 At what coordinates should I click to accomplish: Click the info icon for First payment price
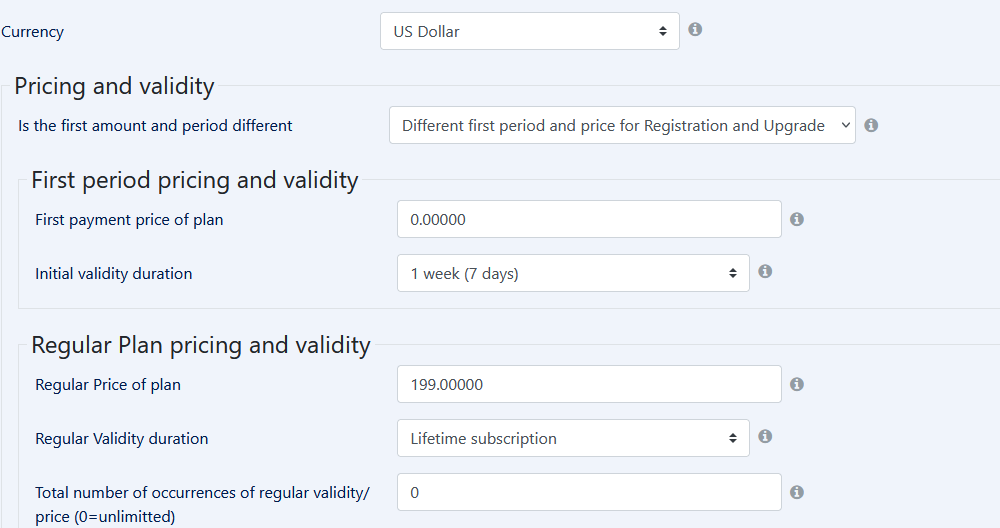pyautogui.click(x=797, y=219)
